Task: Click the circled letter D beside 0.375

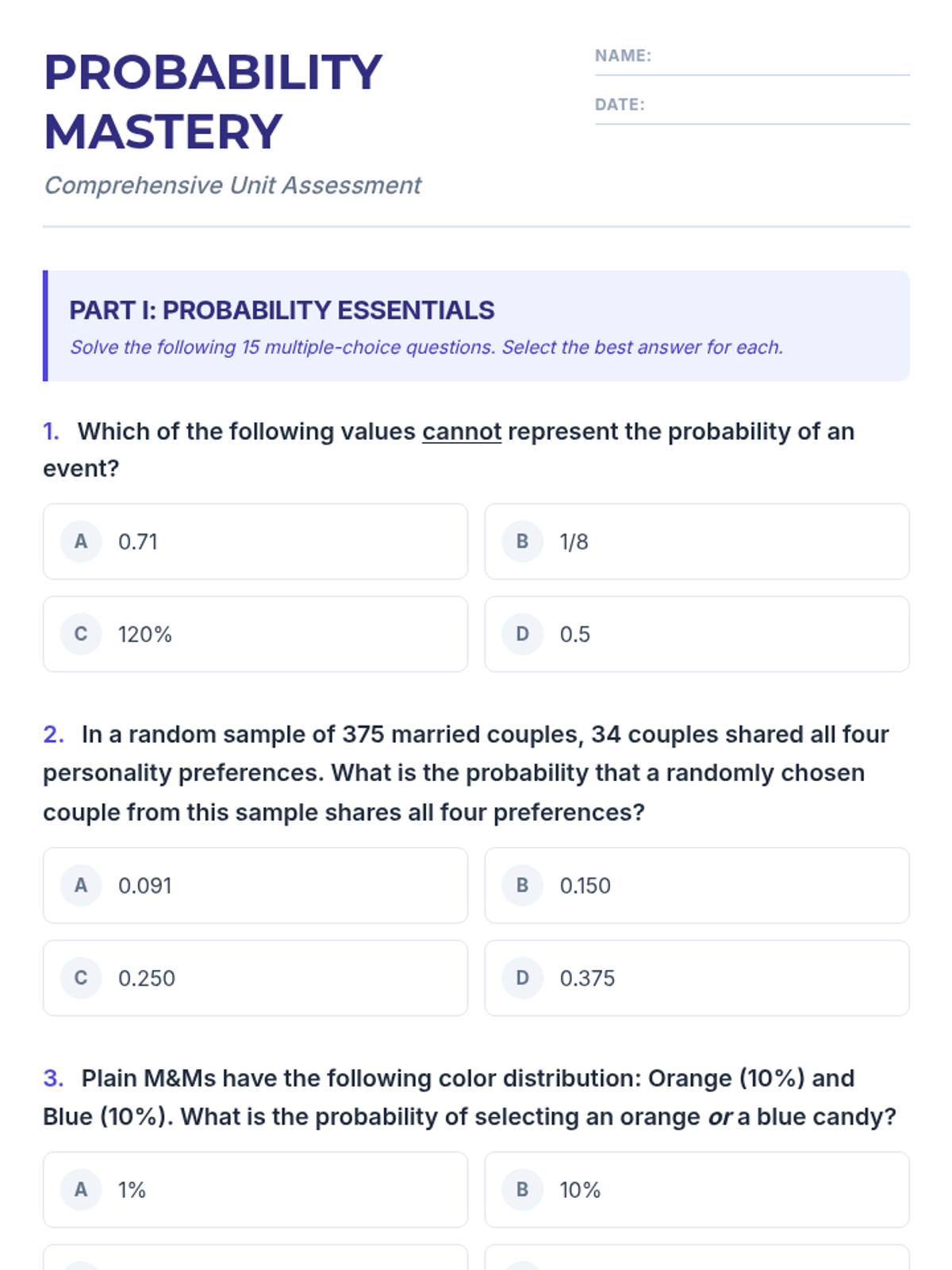Action: tap(522, 978)
